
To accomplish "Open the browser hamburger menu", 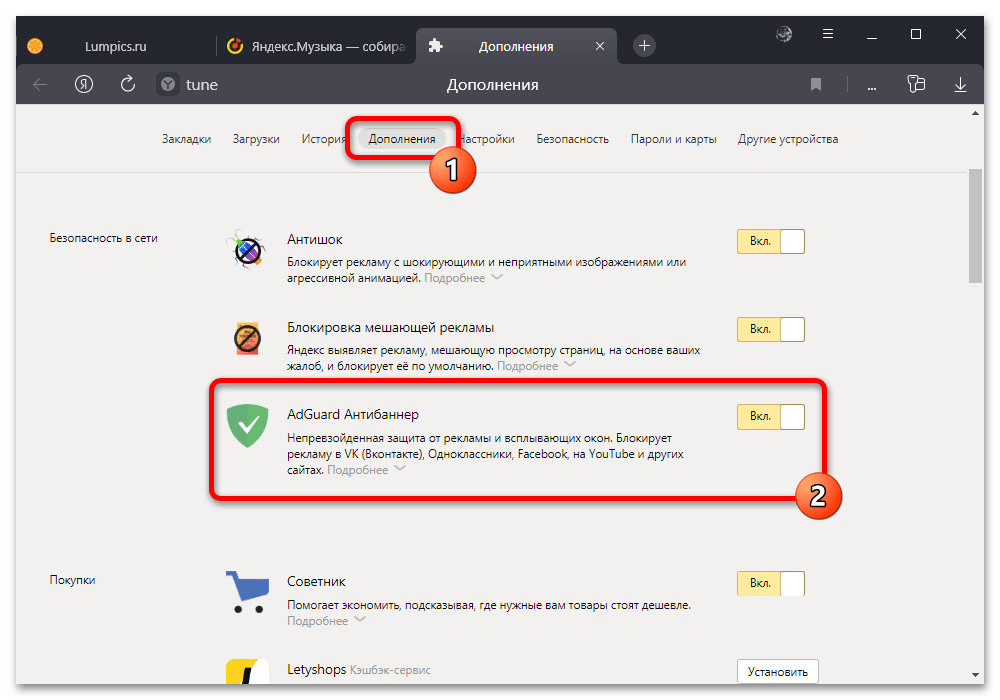I will 828,35.
